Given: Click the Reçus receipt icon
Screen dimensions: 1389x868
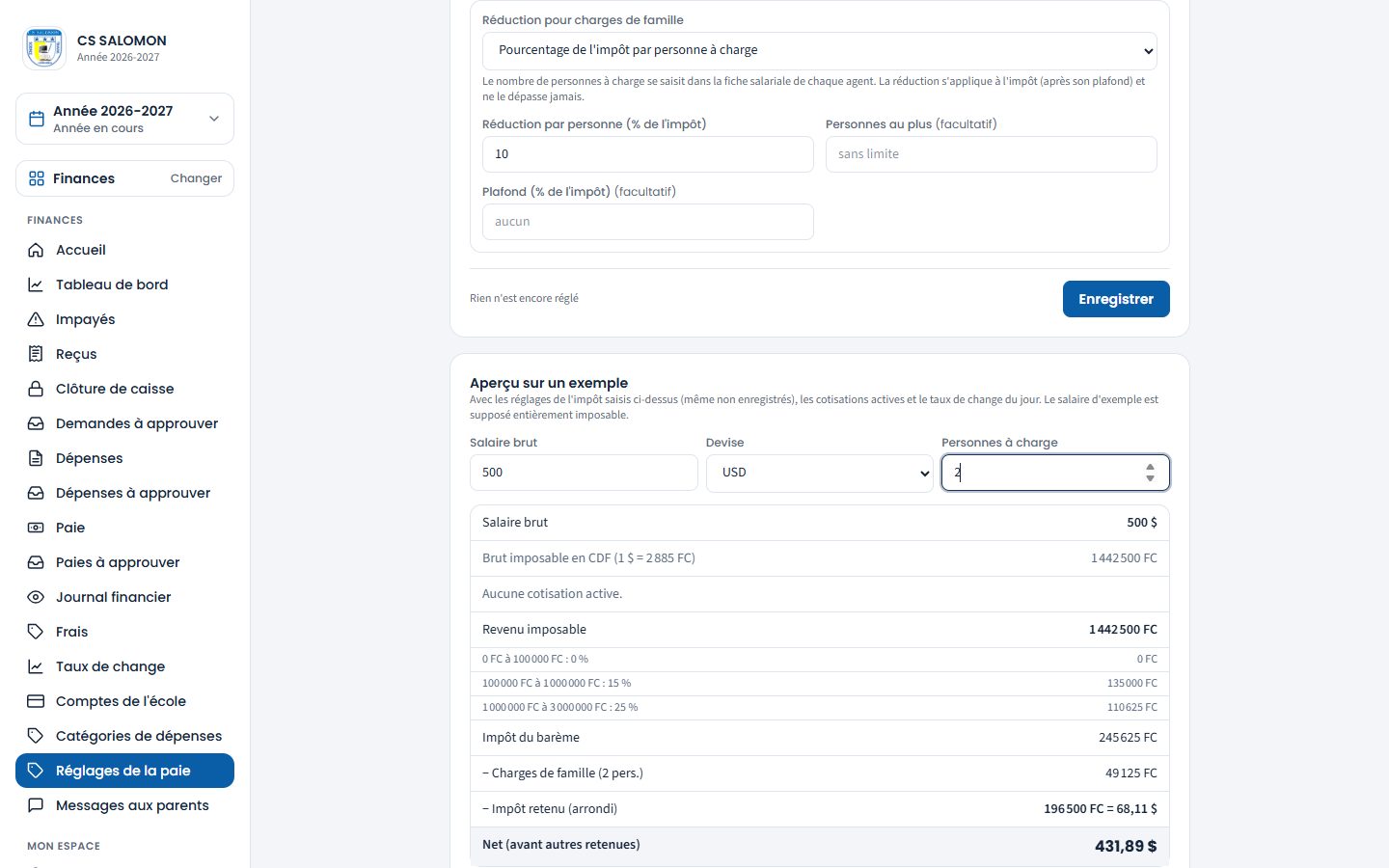Looking at the screenshot, I should (36, 354).
